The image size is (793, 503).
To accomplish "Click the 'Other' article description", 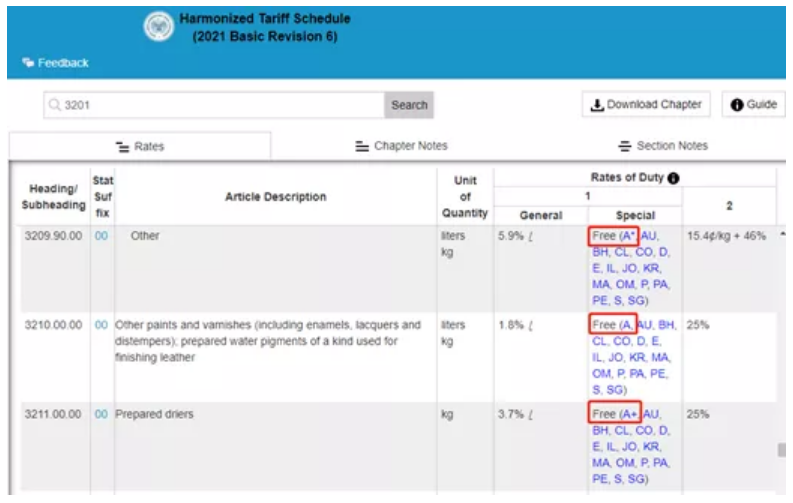I will click(145, 236).
